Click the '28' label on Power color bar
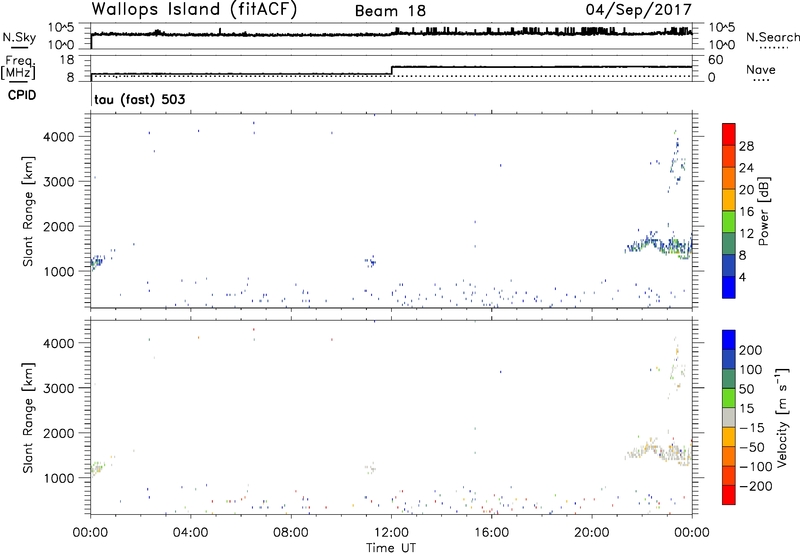 pos(746,146)
